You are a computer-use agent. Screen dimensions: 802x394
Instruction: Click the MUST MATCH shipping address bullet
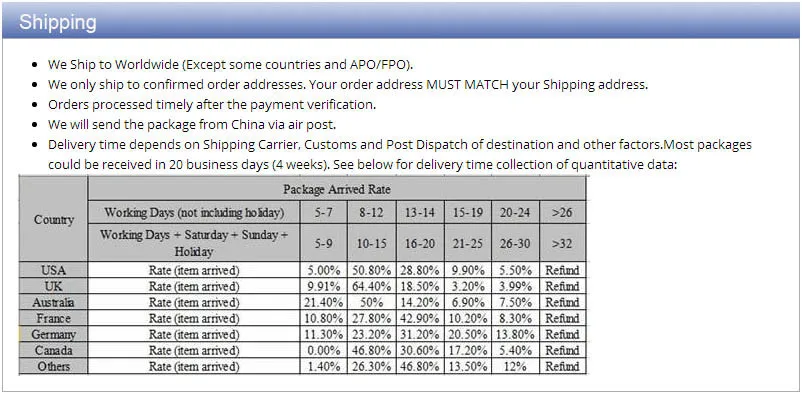point(348,85)
